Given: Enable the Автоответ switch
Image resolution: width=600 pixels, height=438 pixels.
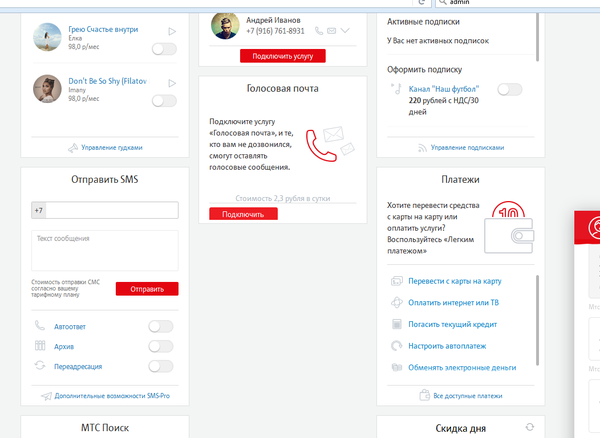Looking at the screenshot, I should tap(160, 326).
